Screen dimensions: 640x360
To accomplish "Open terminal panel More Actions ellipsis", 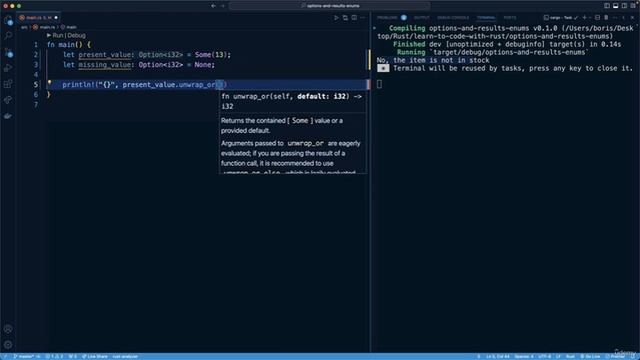I will (615, 18).
